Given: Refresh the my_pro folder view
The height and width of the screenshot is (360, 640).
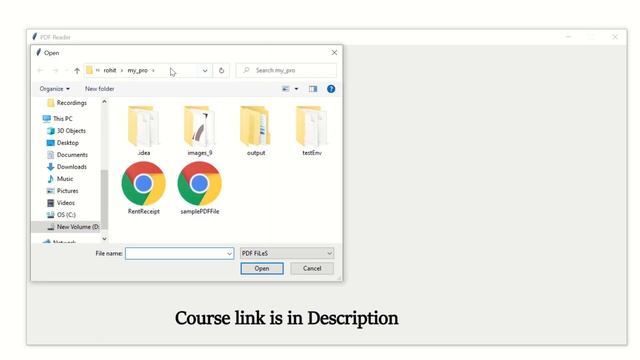Looking at the screenshot, I should [x=221, y=70].
